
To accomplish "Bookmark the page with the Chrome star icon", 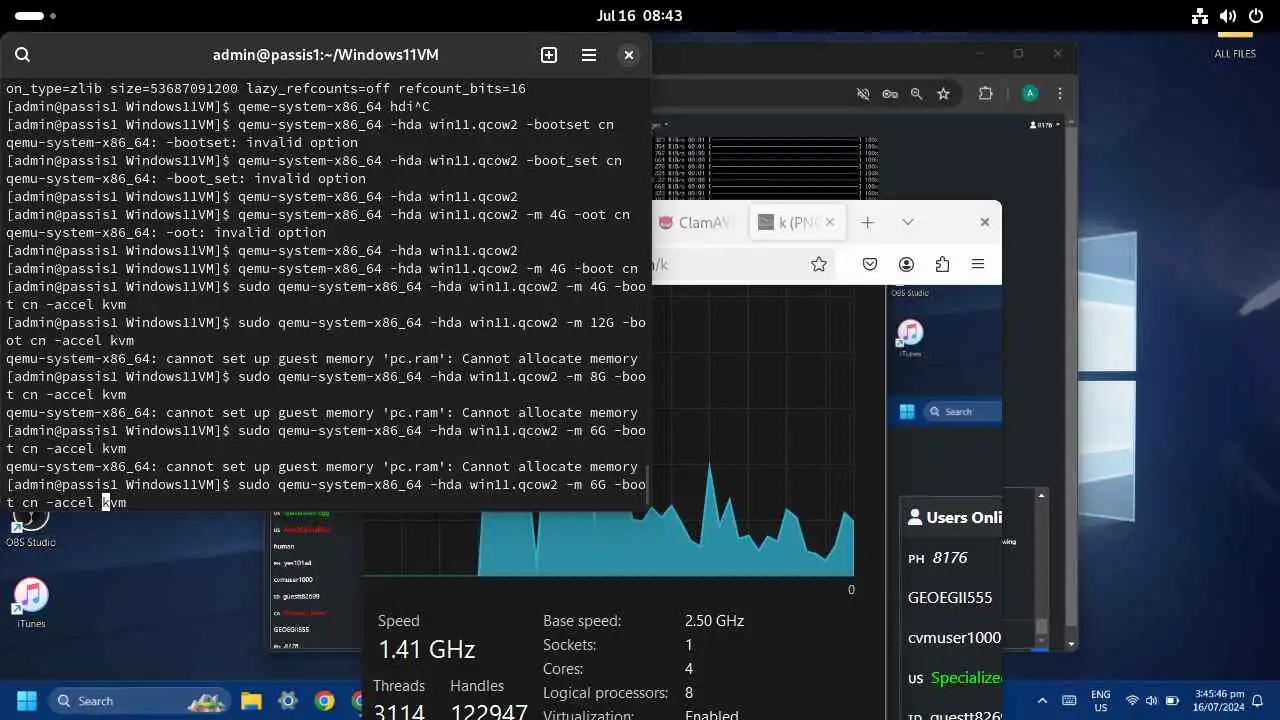I will (x=943, y=94).
